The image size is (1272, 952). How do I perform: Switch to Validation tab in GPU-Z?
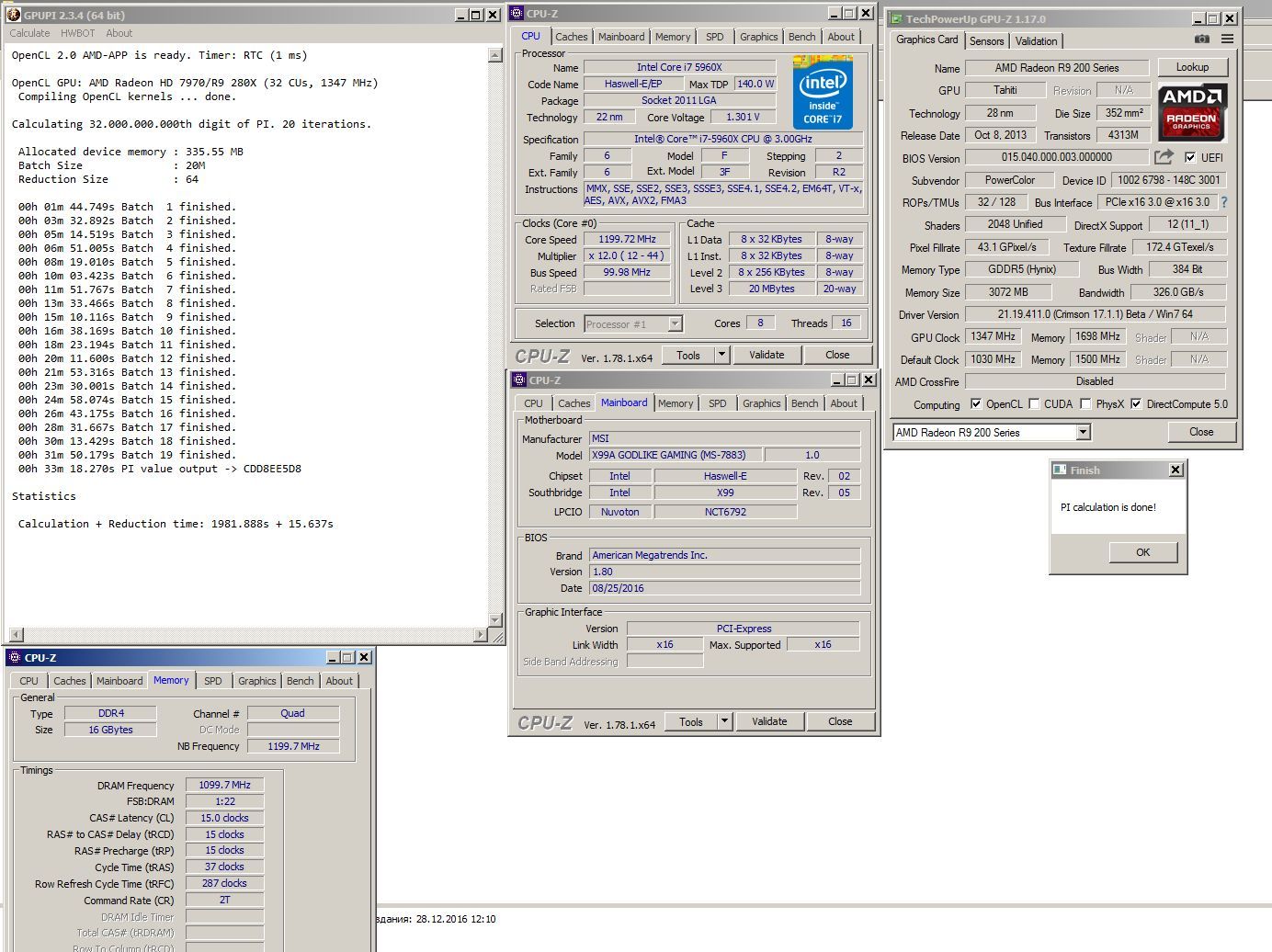(x=1036, y=40)
